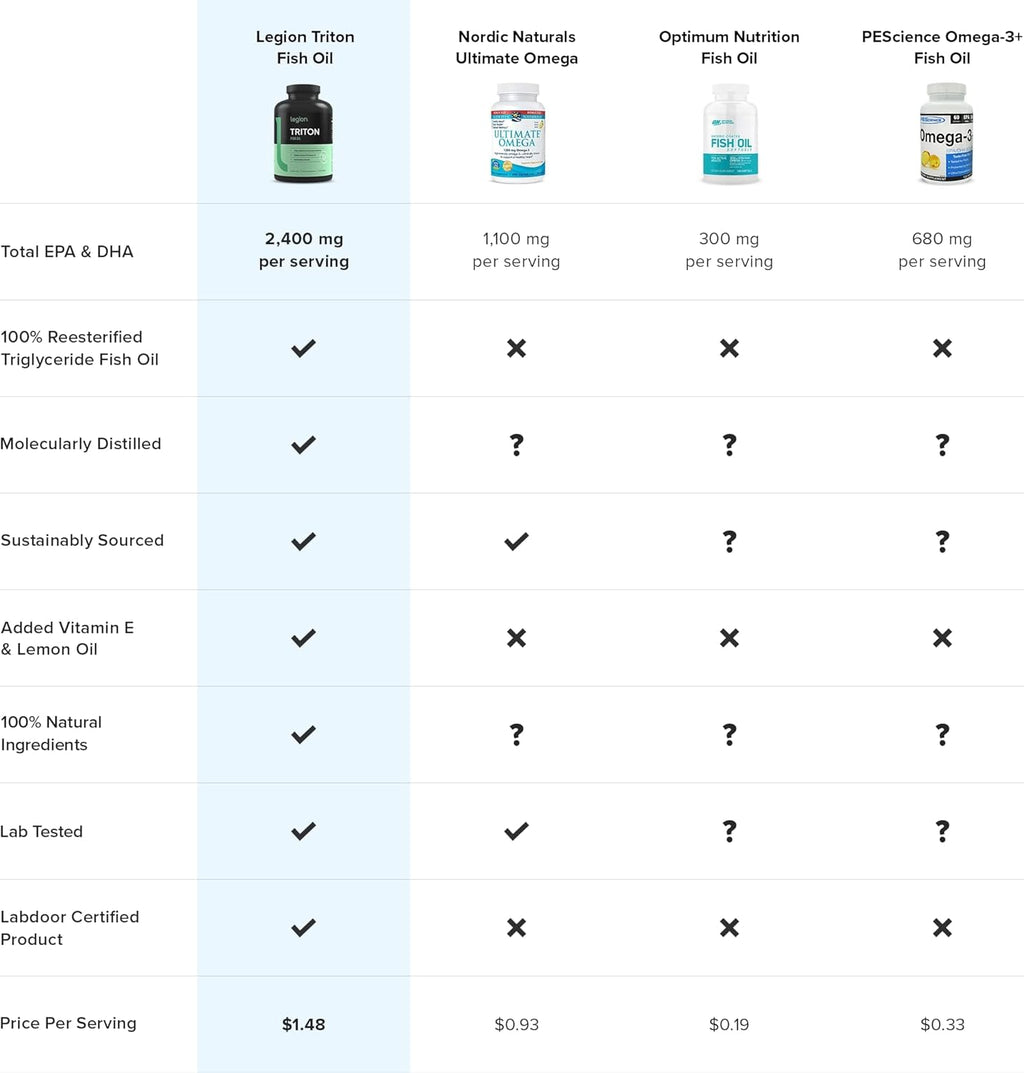Click Legion's Molecularly Distilled checkmark
This screenshot has height=1073, width=1024.
click(303, 445)
